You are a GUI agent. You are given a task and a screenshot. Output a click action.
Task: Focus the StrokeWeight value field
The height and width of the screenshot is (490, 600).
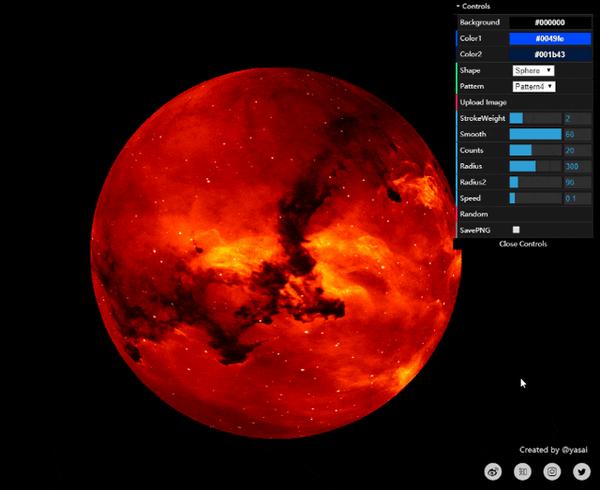577,118
